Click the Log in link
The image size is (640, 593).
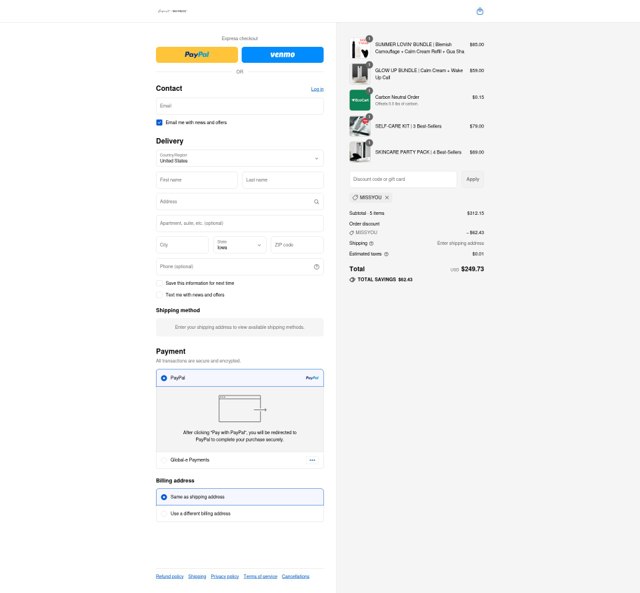coord(317,89)
